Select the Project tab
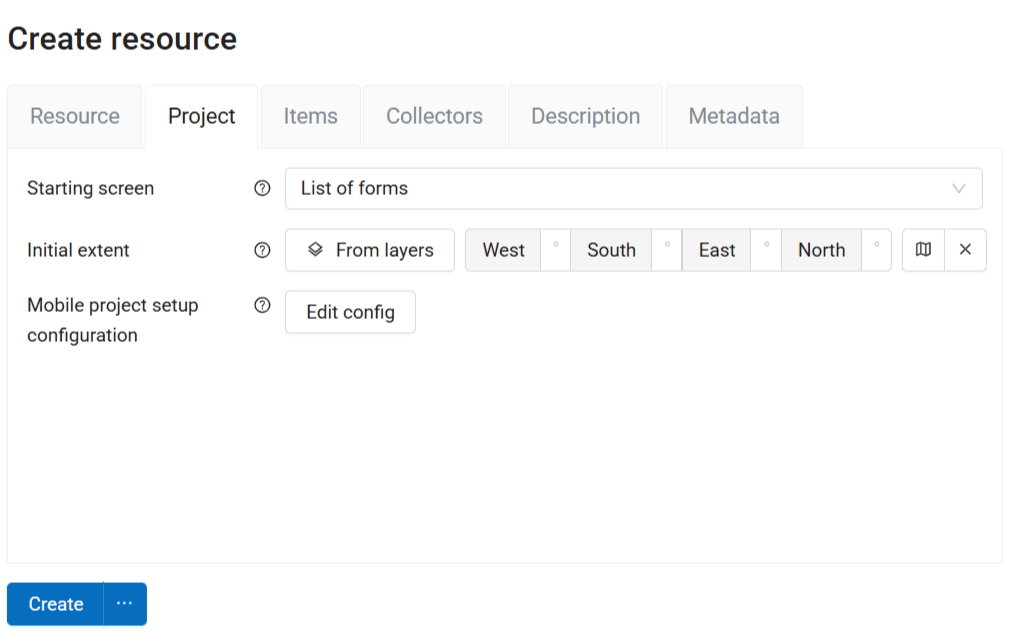 pyautogui.click(x=202, y=116)
